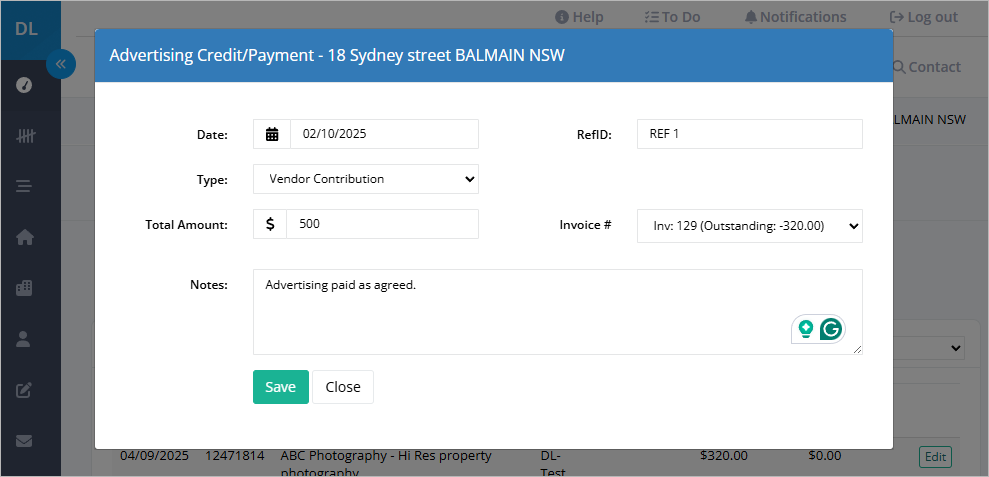This screenshot has width=989, height=477.
Task: Expand the Invoice # dropdown showing Inv: 129
Action: coord(749,226)
